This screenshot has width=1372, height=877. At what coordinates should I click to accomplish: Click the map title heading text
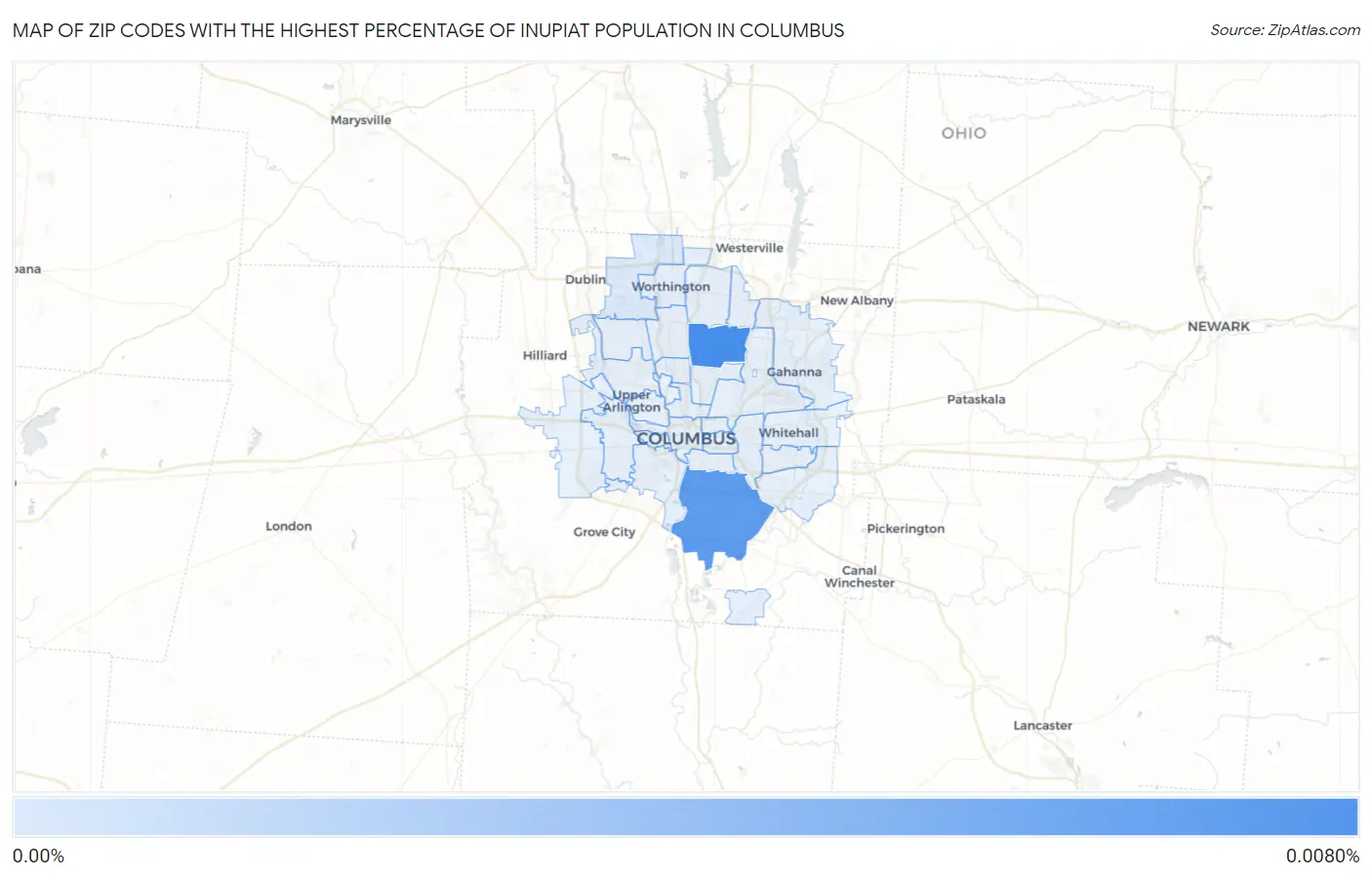(428, 30)
